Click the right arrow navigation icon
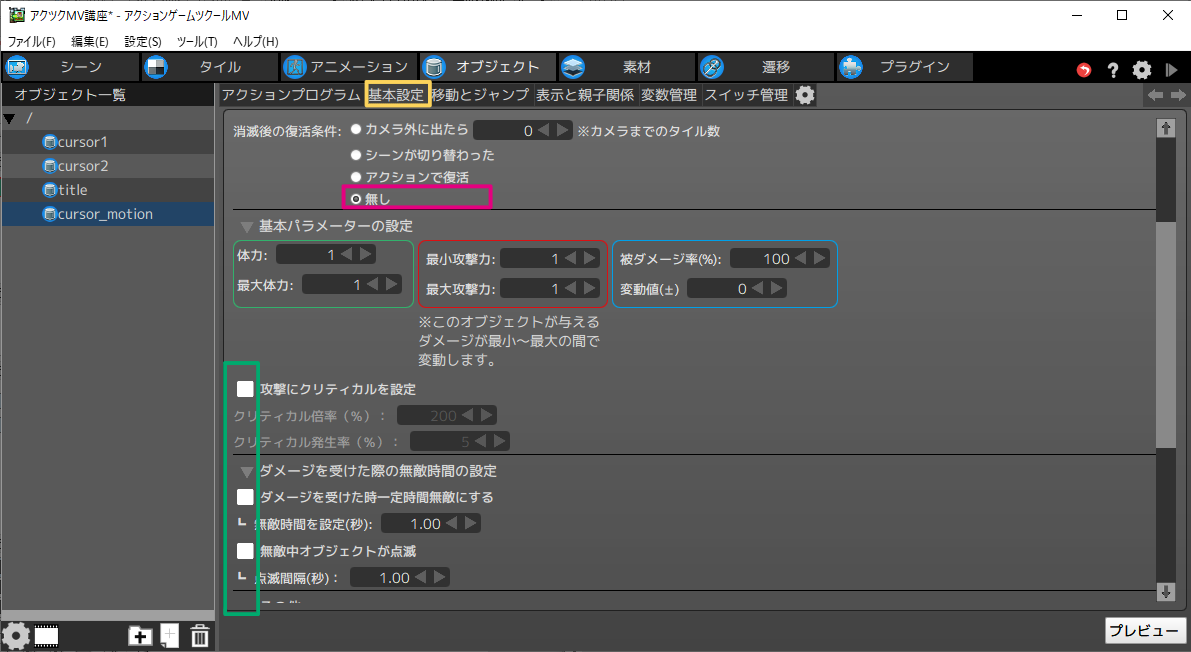1191x652 pixels. (x=1178, y=95)
